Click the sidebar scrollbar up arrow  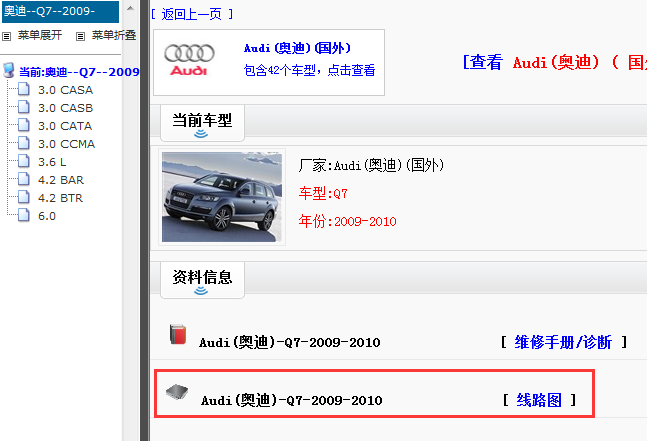click(x=130, y=8)
